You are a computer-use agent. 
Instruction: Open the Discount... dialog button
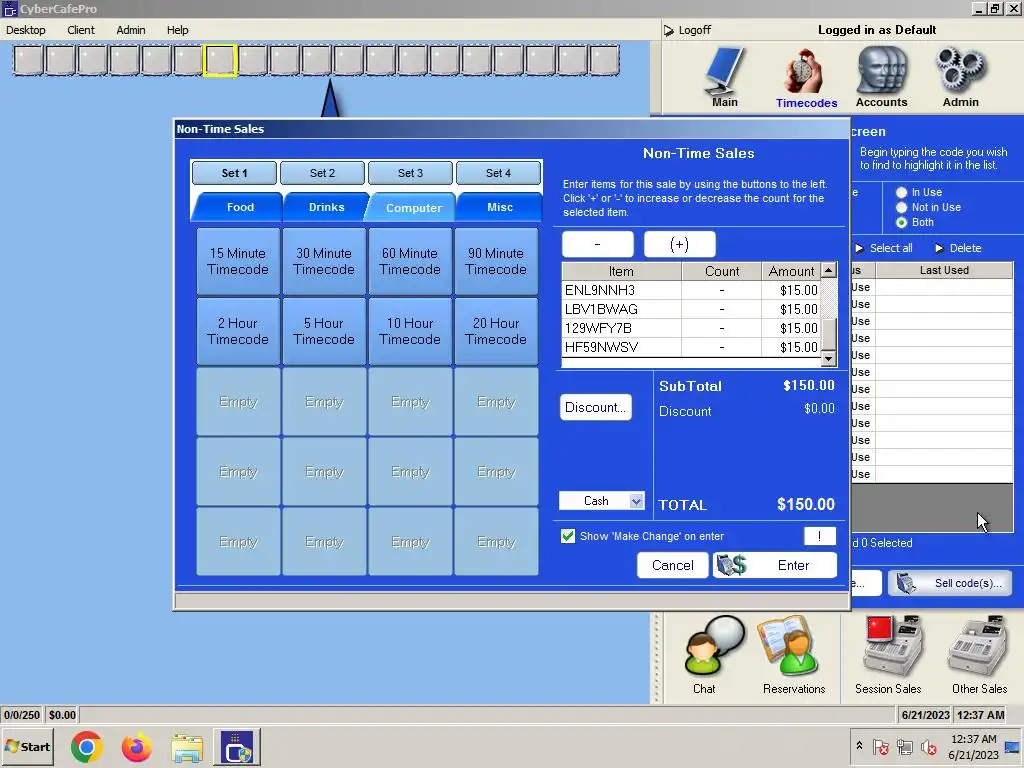point(596,408)
